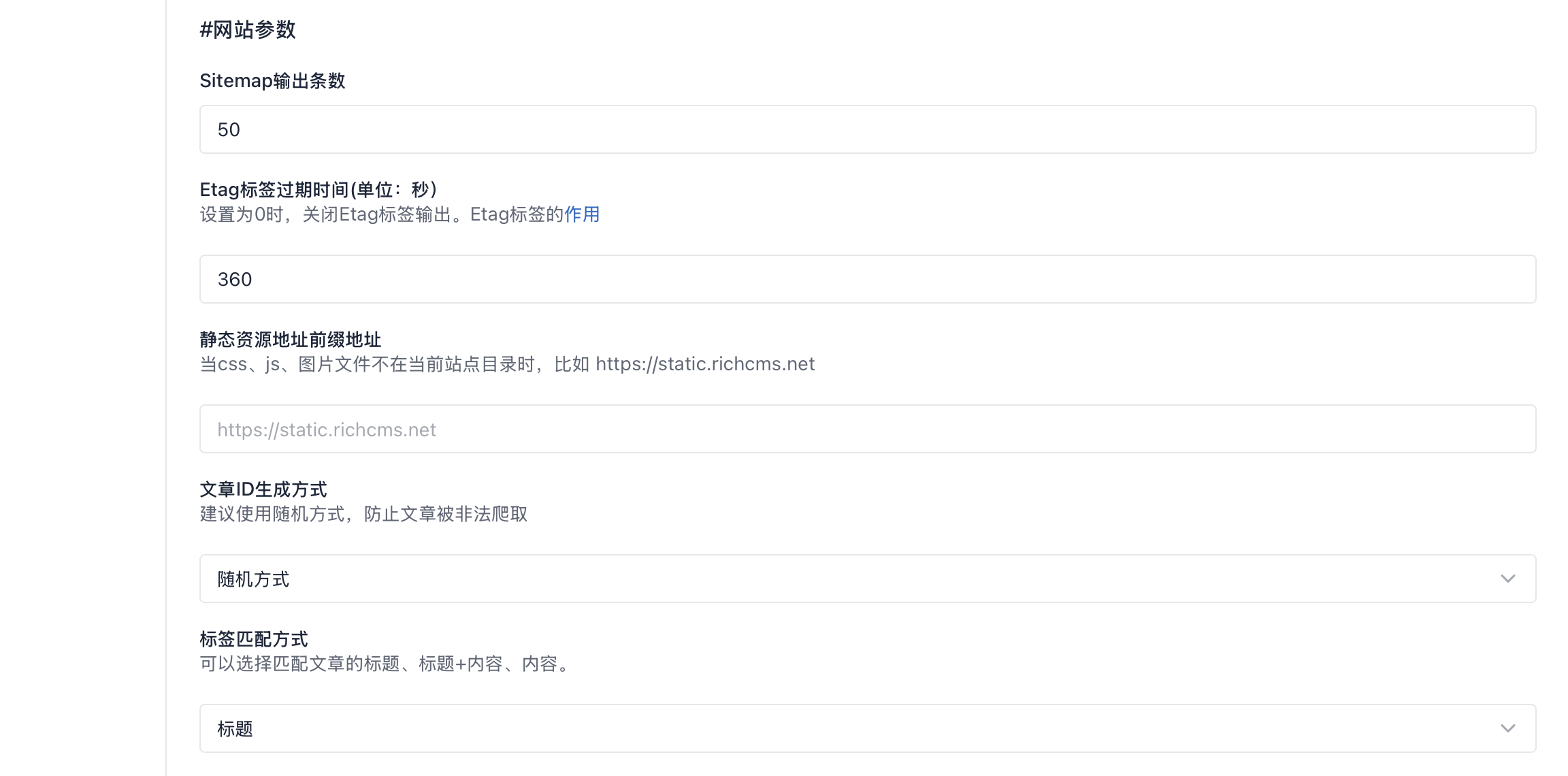Image resolution: width=1568 pixels, height=776 pixels.
Task: Click the static.richcms.net placeholder input
Action: [x=867, y=430]
